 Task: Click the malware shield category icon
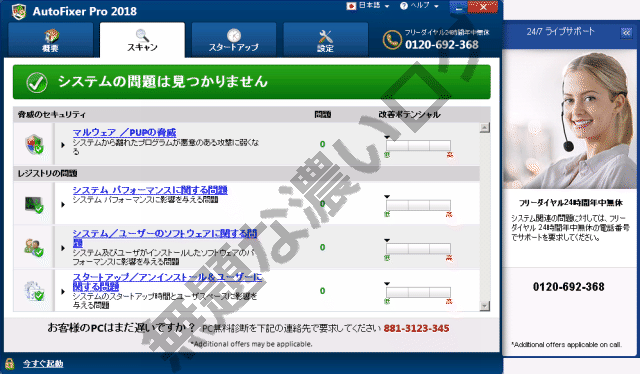[35, 145]
